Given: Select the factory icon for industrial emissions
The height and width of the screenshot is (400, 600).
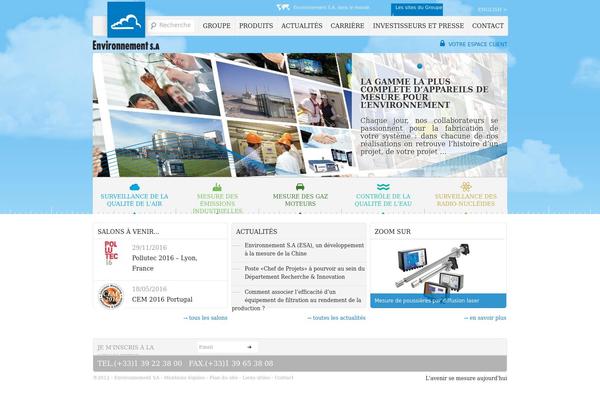Looking at the screenshot, I should 217,187.
